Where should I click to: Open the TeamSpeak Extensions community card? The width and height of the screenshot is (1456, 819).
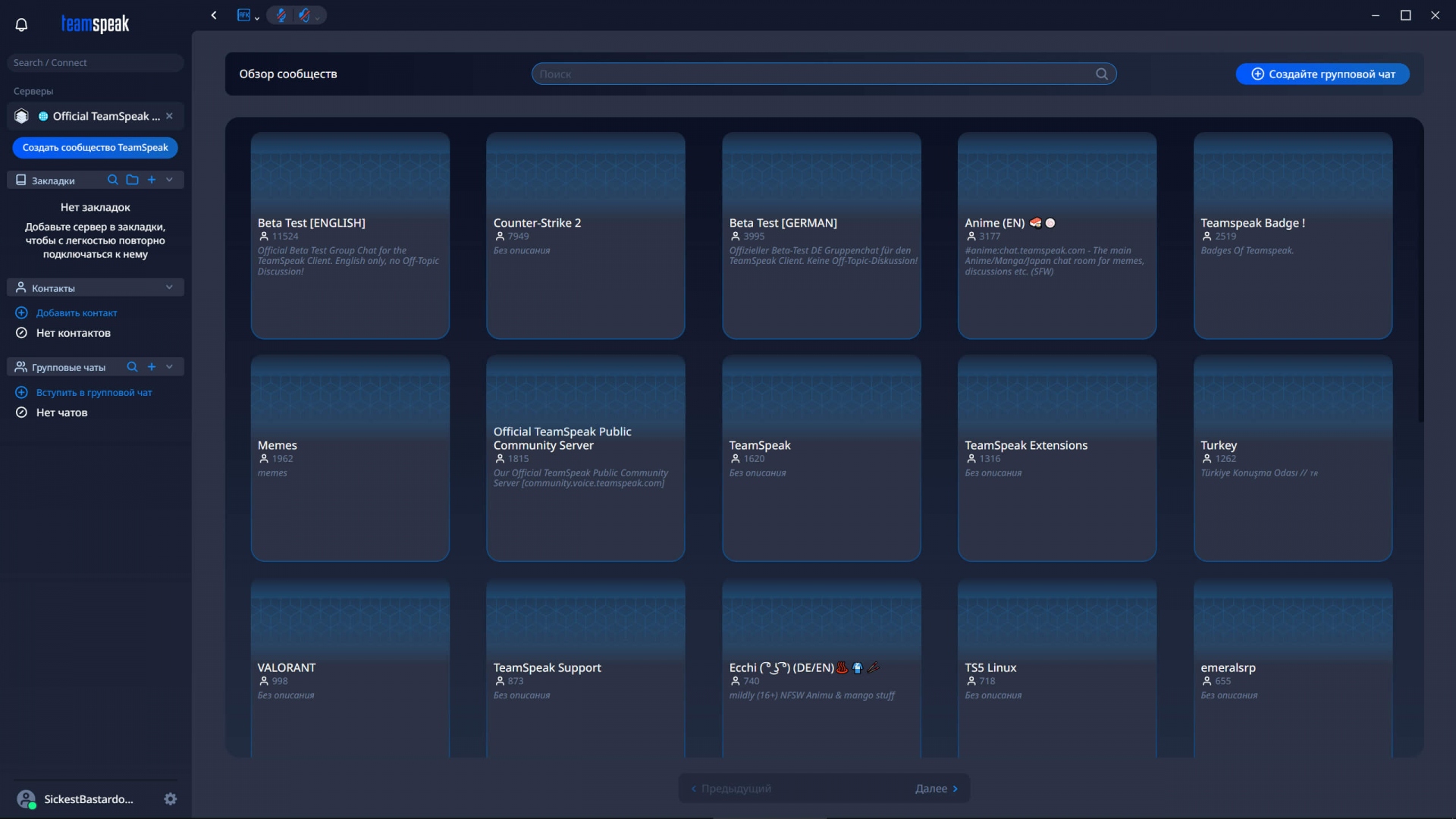(x=1057, y=458)
